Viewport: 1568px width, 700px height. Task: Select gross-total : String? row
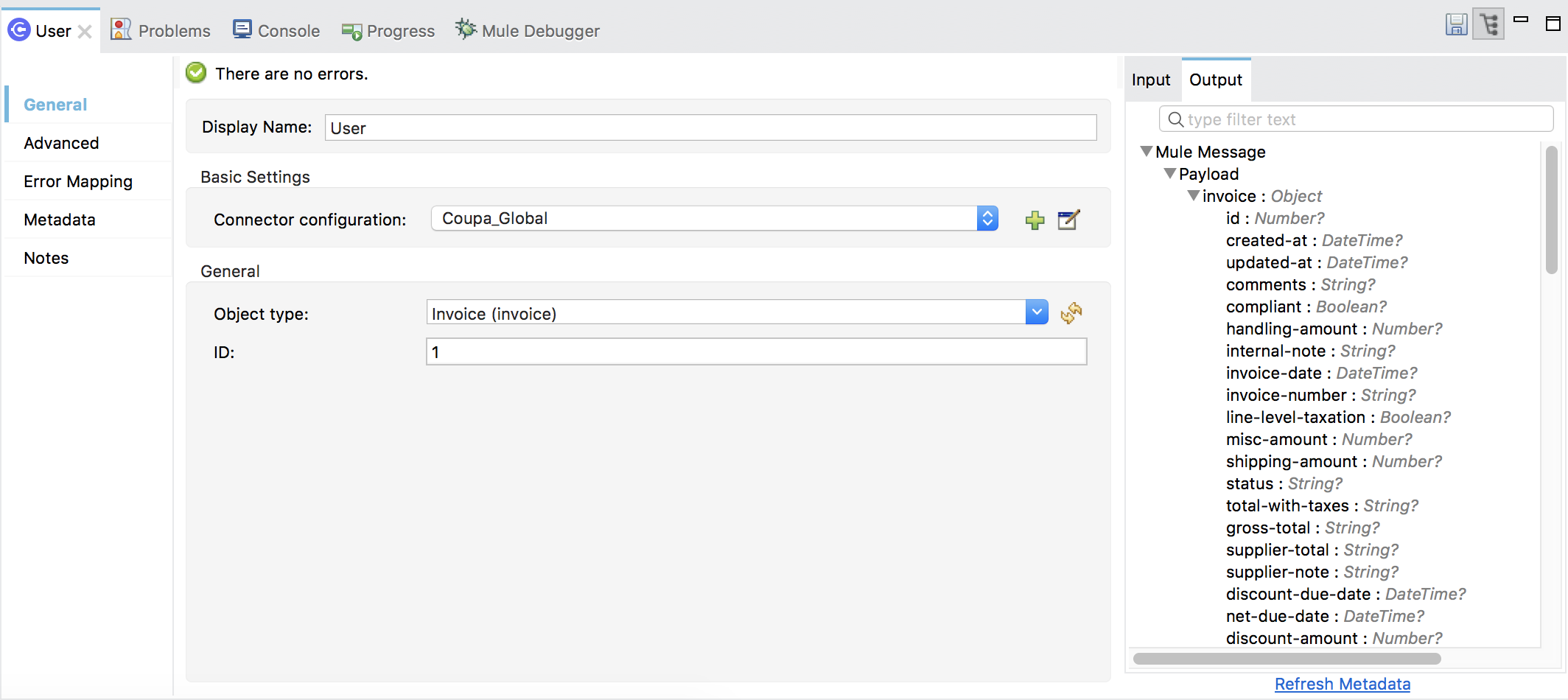coord(1303,528)
